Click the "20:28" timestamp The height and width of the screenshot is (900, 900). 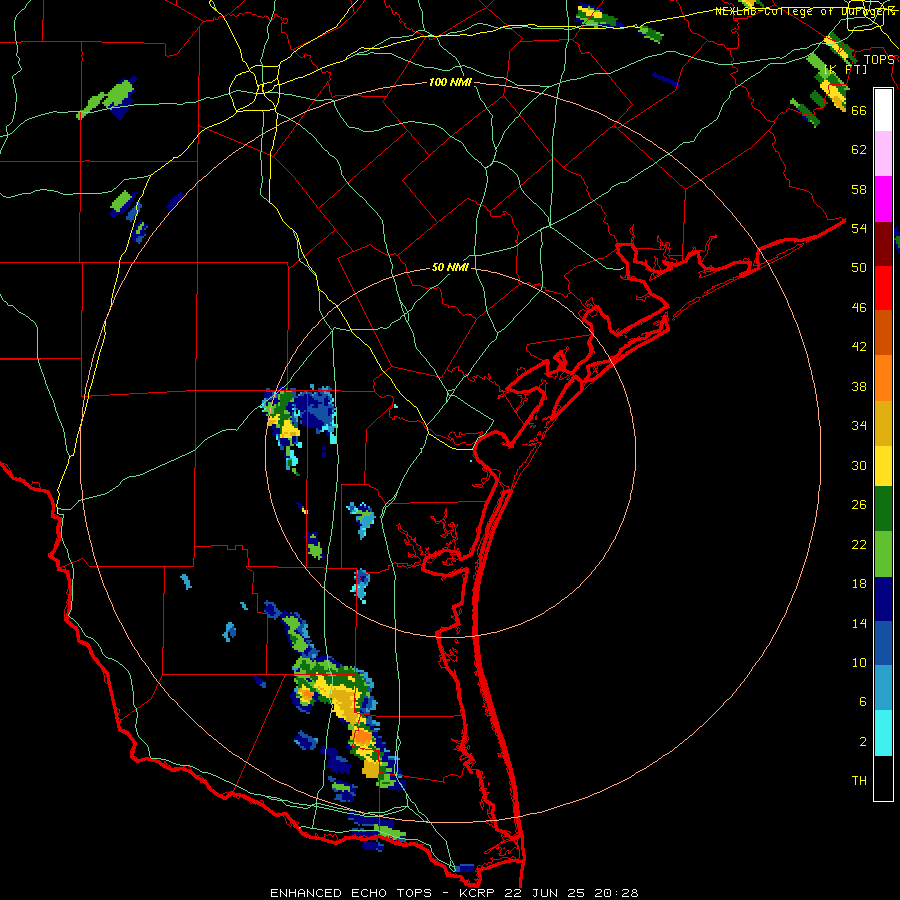[x=616, y=893]
